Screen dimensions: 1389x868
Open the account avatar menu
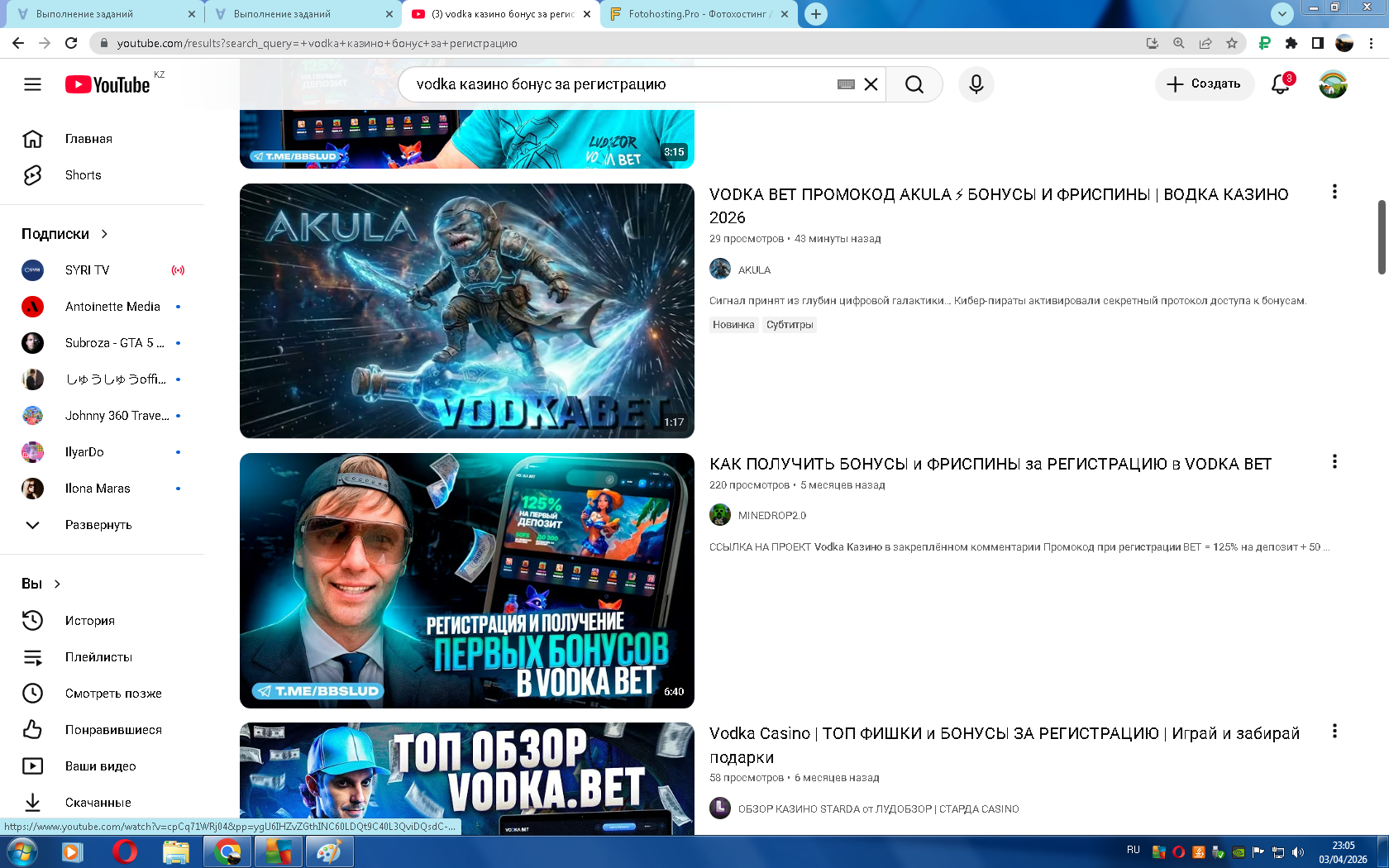click(1333, 84)
